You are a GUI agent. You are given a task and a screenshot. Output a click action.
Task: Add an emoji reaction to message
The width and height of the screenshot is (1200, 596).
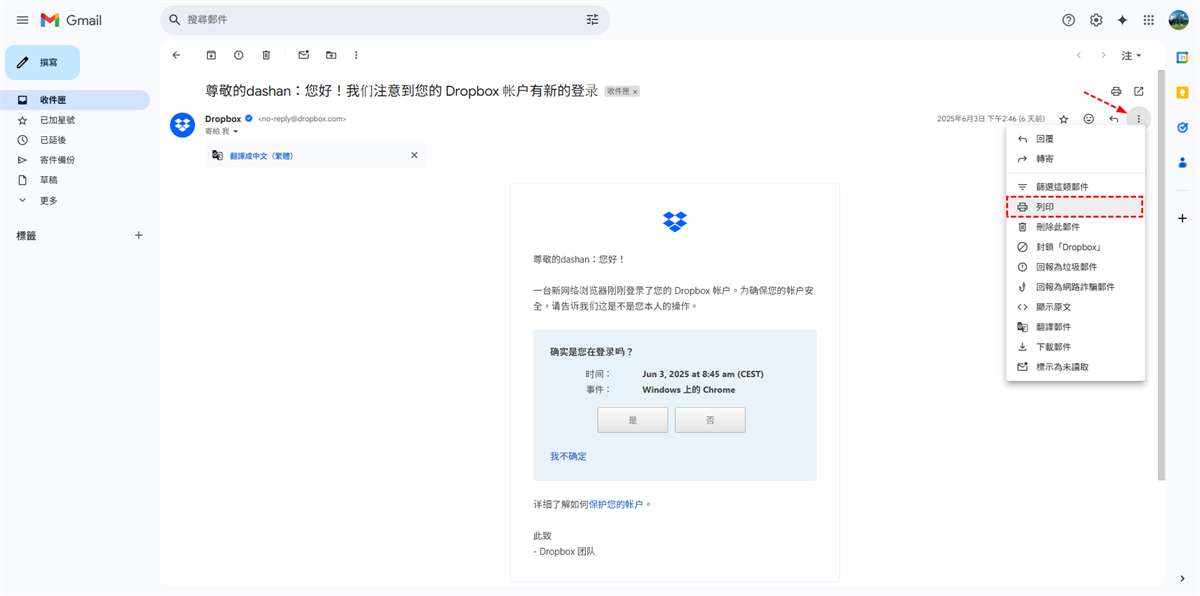point(1089,119)
